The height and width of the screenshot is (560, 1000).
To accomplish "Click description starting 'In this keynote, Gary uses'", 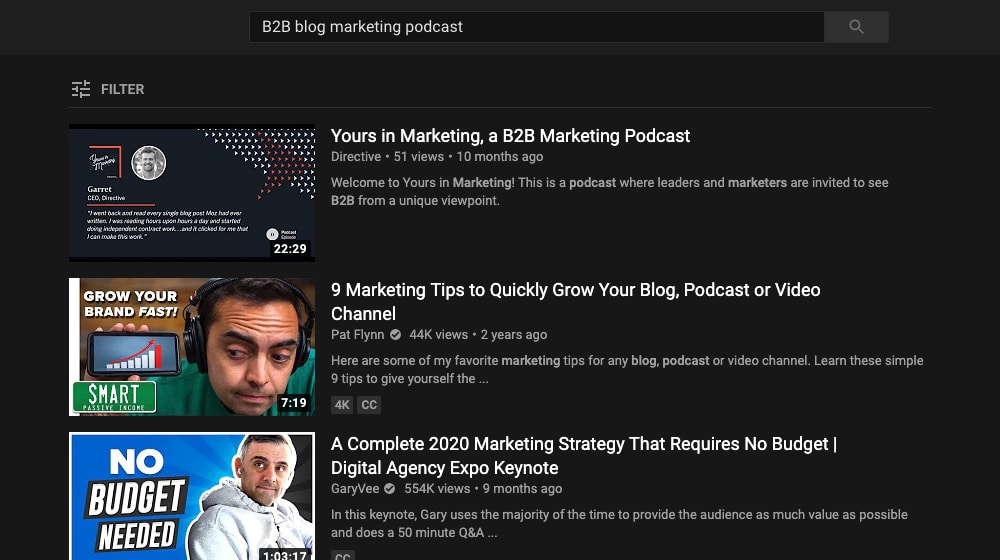I will point(619,523).
